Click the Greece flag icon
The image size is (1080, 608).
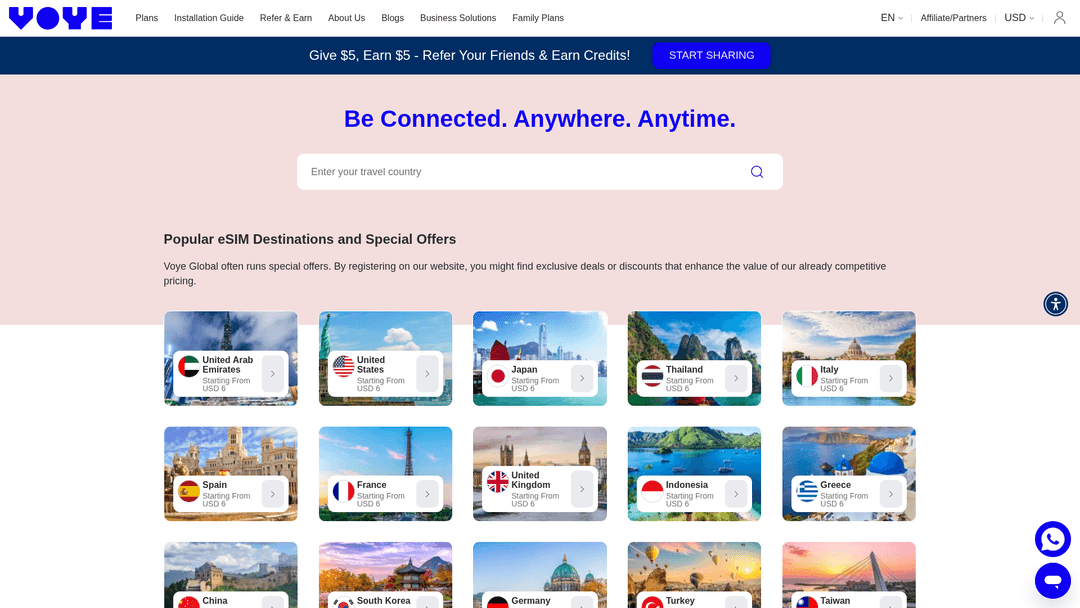(x=807, y=493)
